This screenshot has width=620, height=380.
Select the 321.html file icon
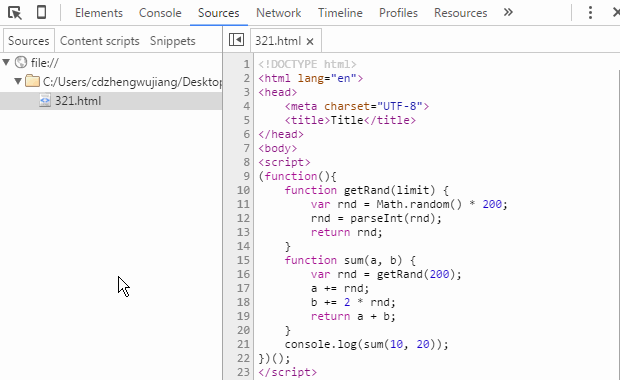45,100
